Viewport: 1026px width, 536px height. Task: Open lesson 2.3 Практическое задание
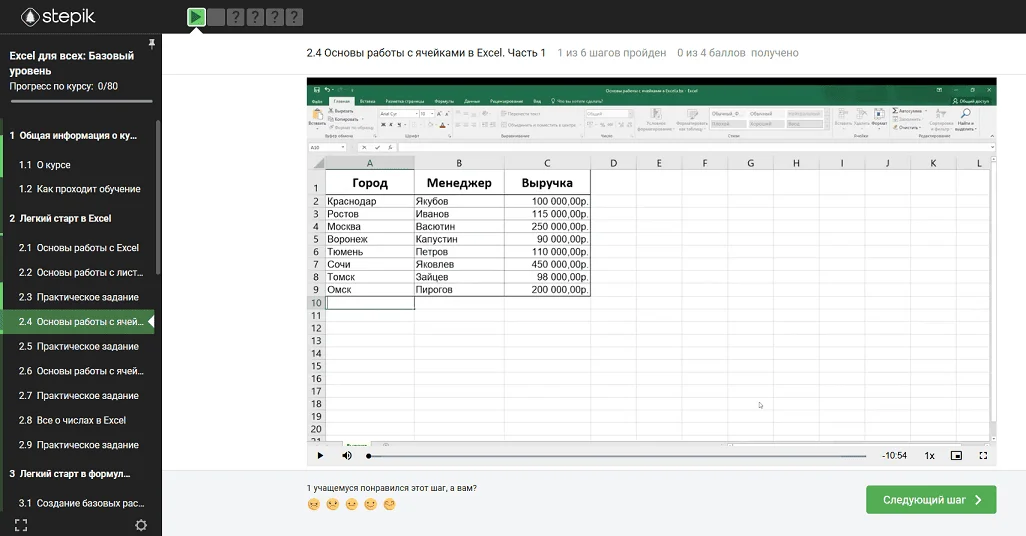(87, 297)
